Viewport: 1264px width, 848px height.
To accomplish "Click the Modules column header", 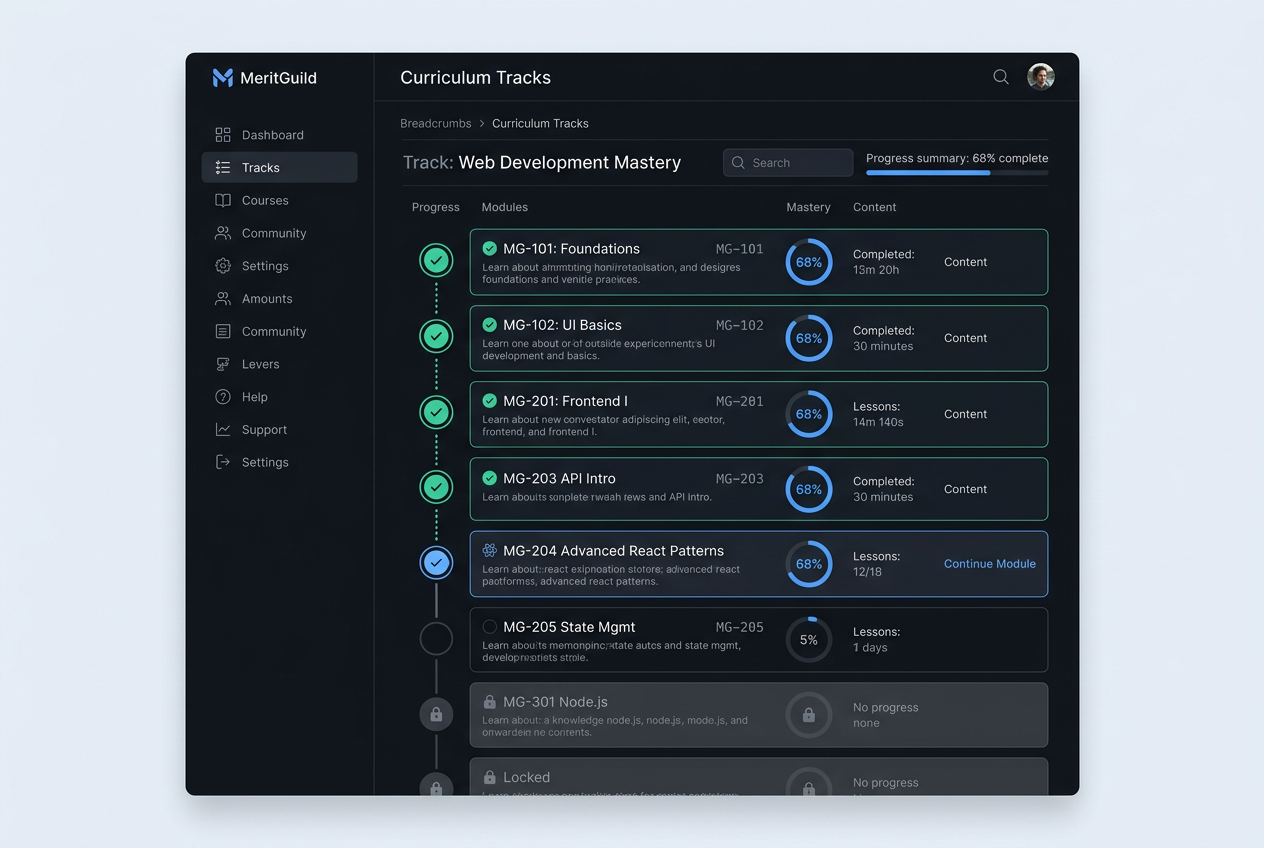I will 505,207.
